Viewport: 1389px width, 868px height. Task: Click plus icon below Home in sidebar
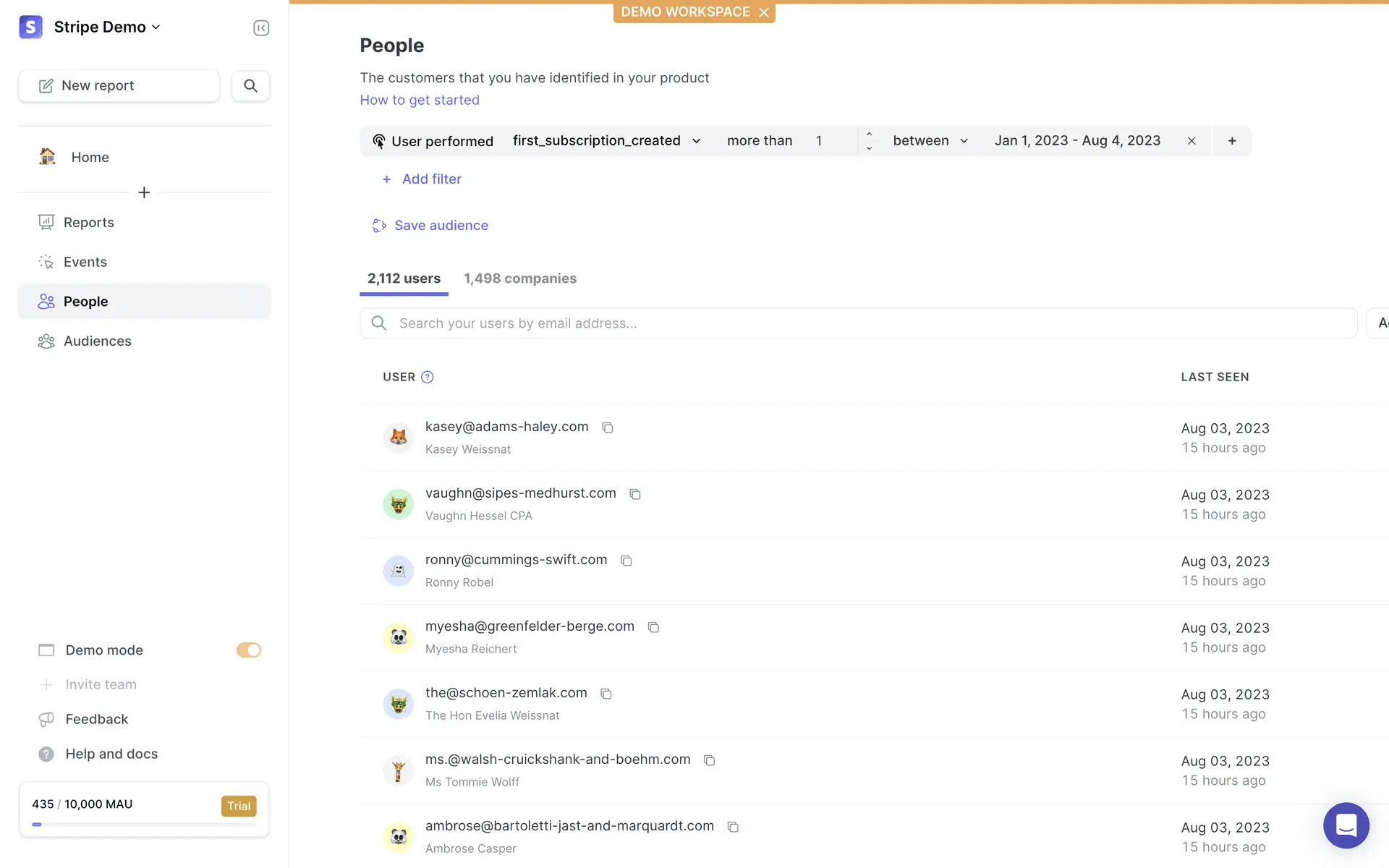(144, 192)
